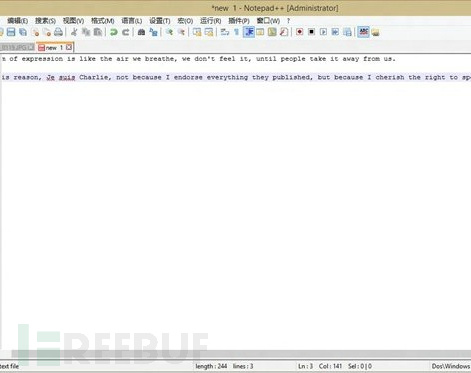Click the Redo arrow icon
471x373 pixels.
pos(126,32)
